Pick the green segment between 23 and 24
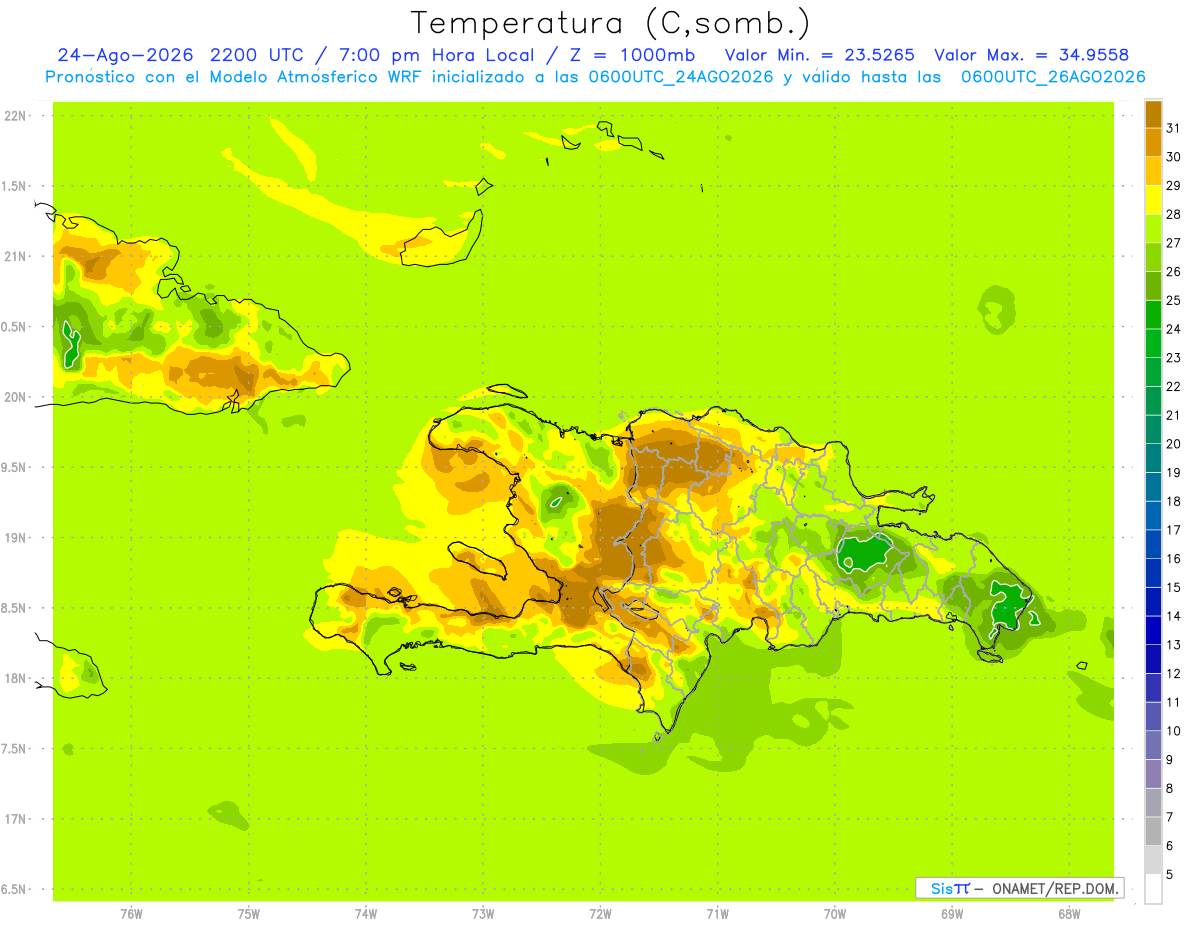This screenshot has height=927, width=1200. click(1153, 343)
